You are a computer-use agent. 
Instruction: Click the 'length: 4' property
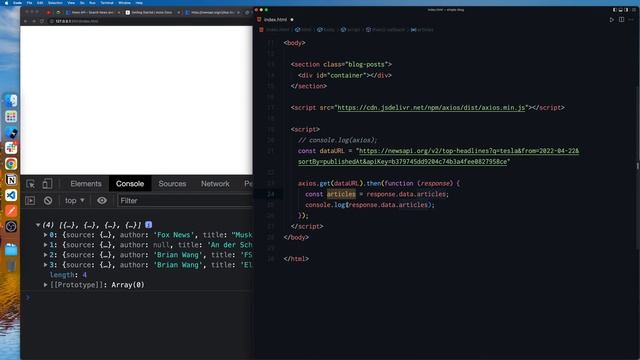click(68, 275)
